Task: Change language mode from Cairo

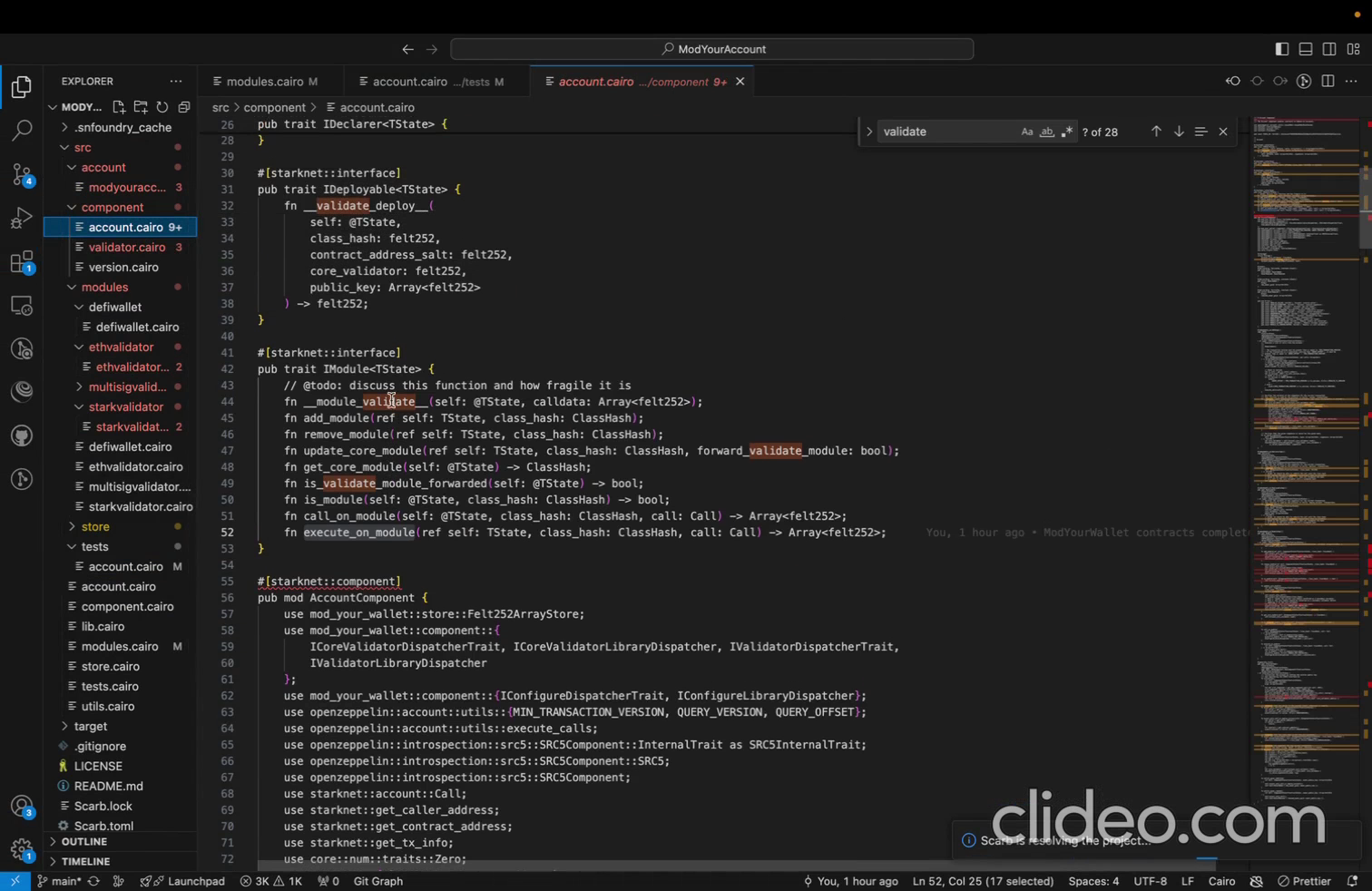Action: point(1221,881)
